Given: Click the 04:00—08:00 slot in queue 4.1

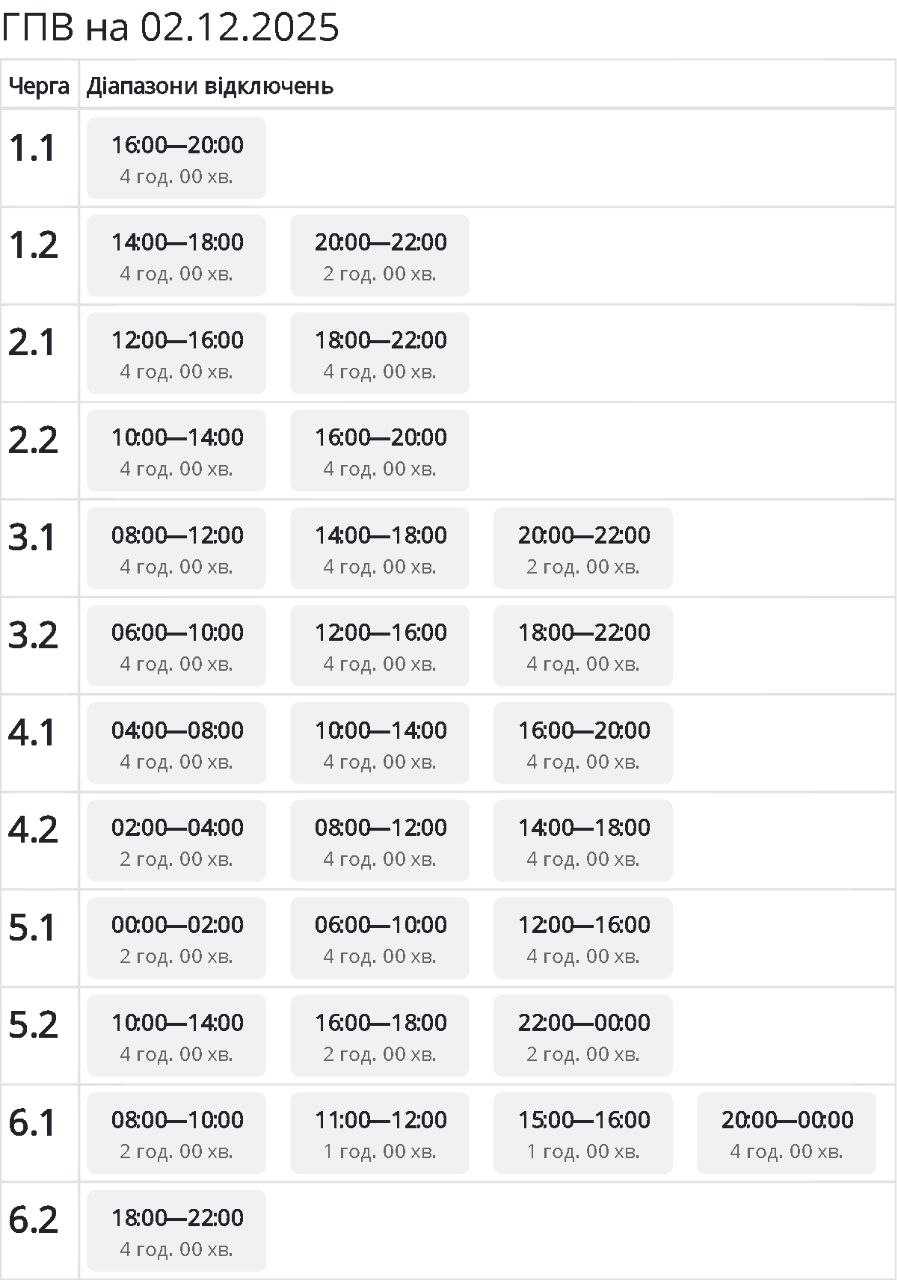Looking at the screenshot, I should [x=176, y=743].
